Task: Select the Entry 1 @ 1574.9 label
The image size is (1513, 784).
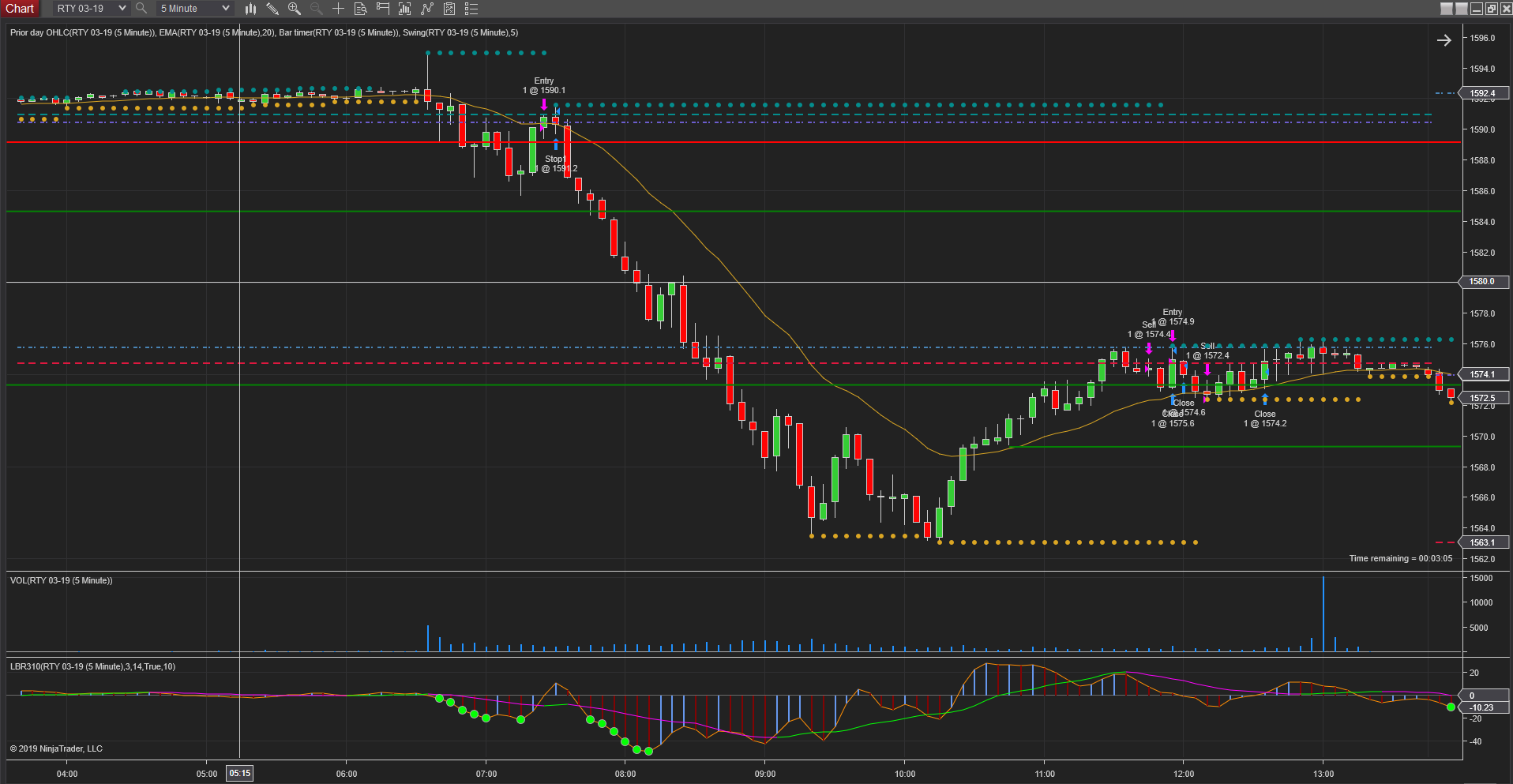Action: tap(1173, 317)
